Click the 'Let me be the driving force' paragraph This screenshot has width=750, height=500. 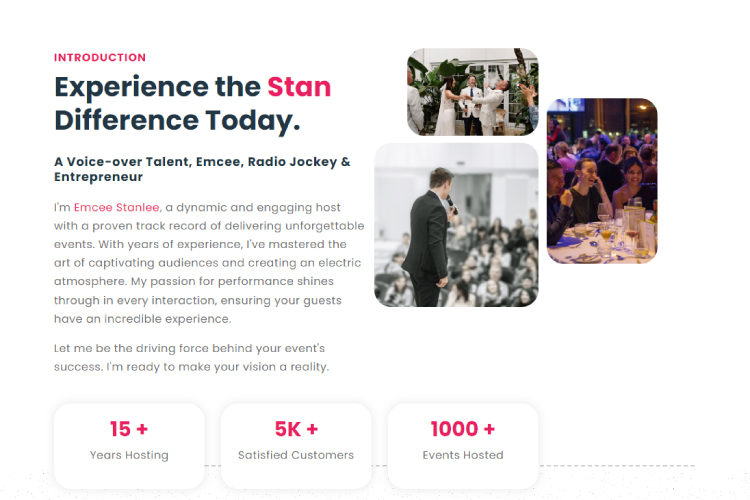(190, 357)
